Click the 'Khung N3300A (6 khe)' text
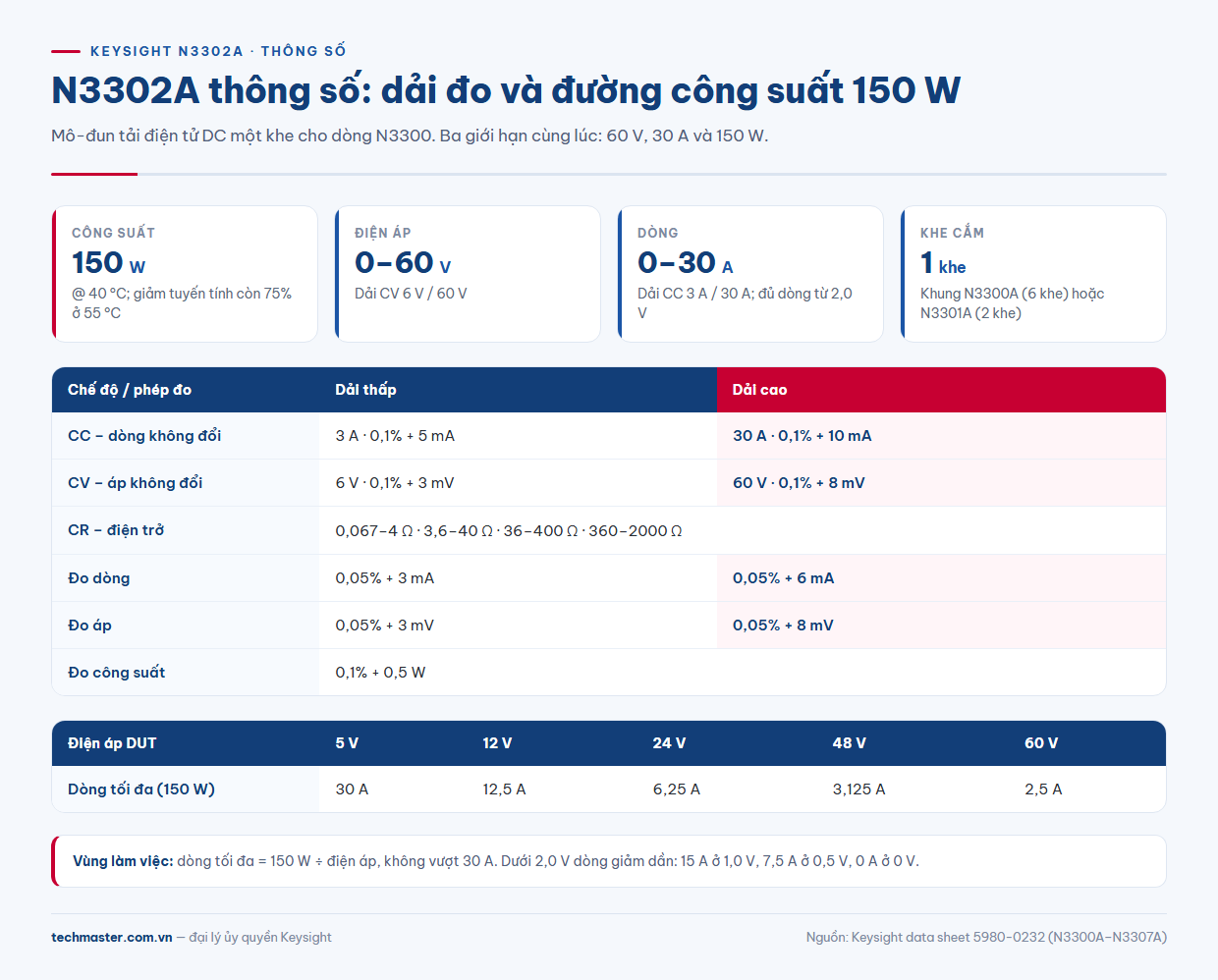1218x980 pixels. (1012, 303)
